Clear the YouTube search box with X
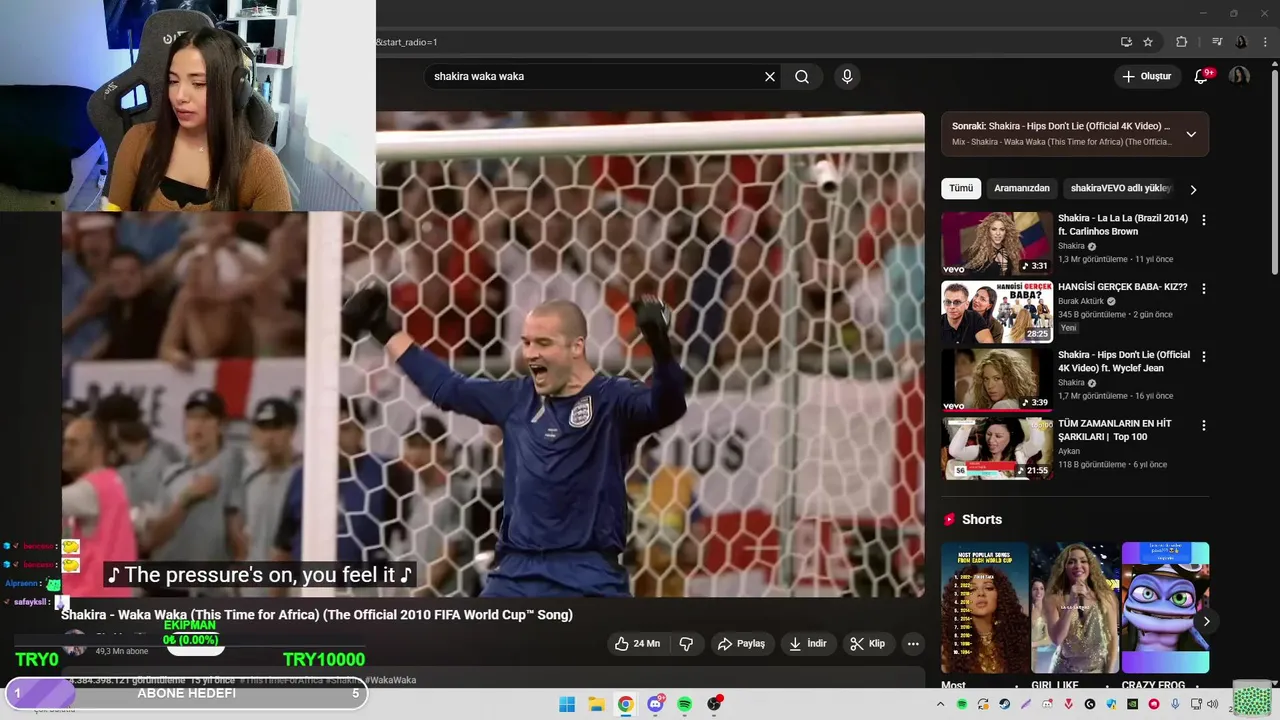This screenshot has height=720, width=1280. click(770, 76)
